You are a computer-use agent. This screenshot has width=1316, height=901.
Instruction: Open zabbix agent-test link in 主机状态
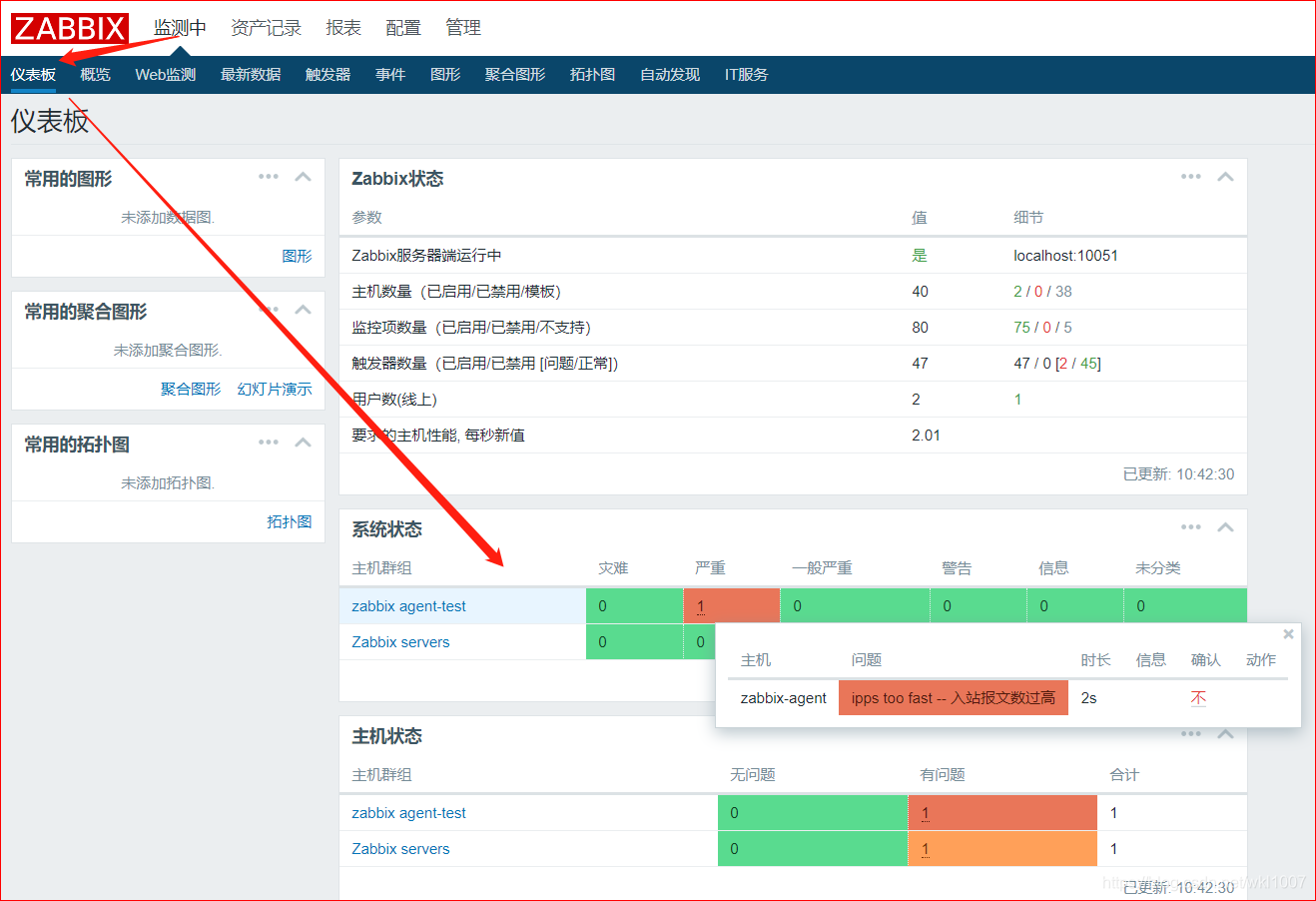point(408,813)
